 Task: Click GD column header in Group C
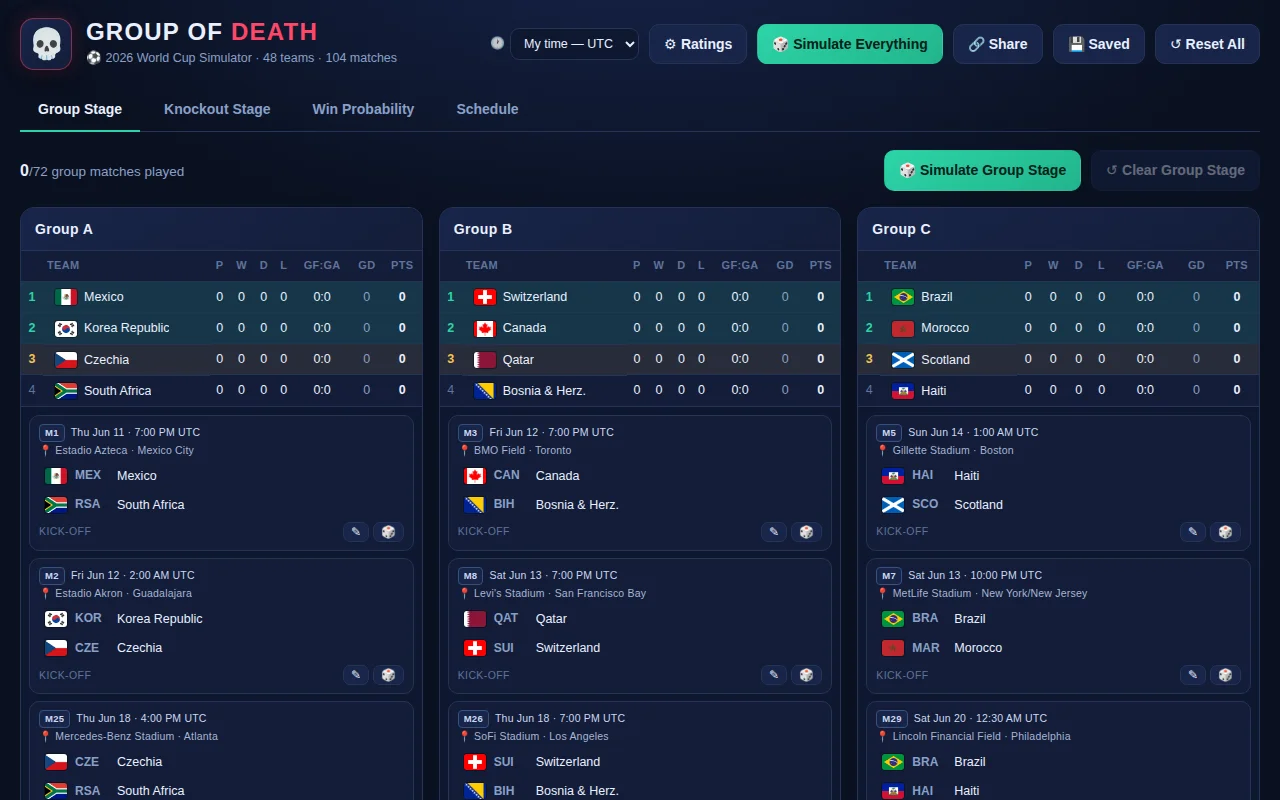1196,265
